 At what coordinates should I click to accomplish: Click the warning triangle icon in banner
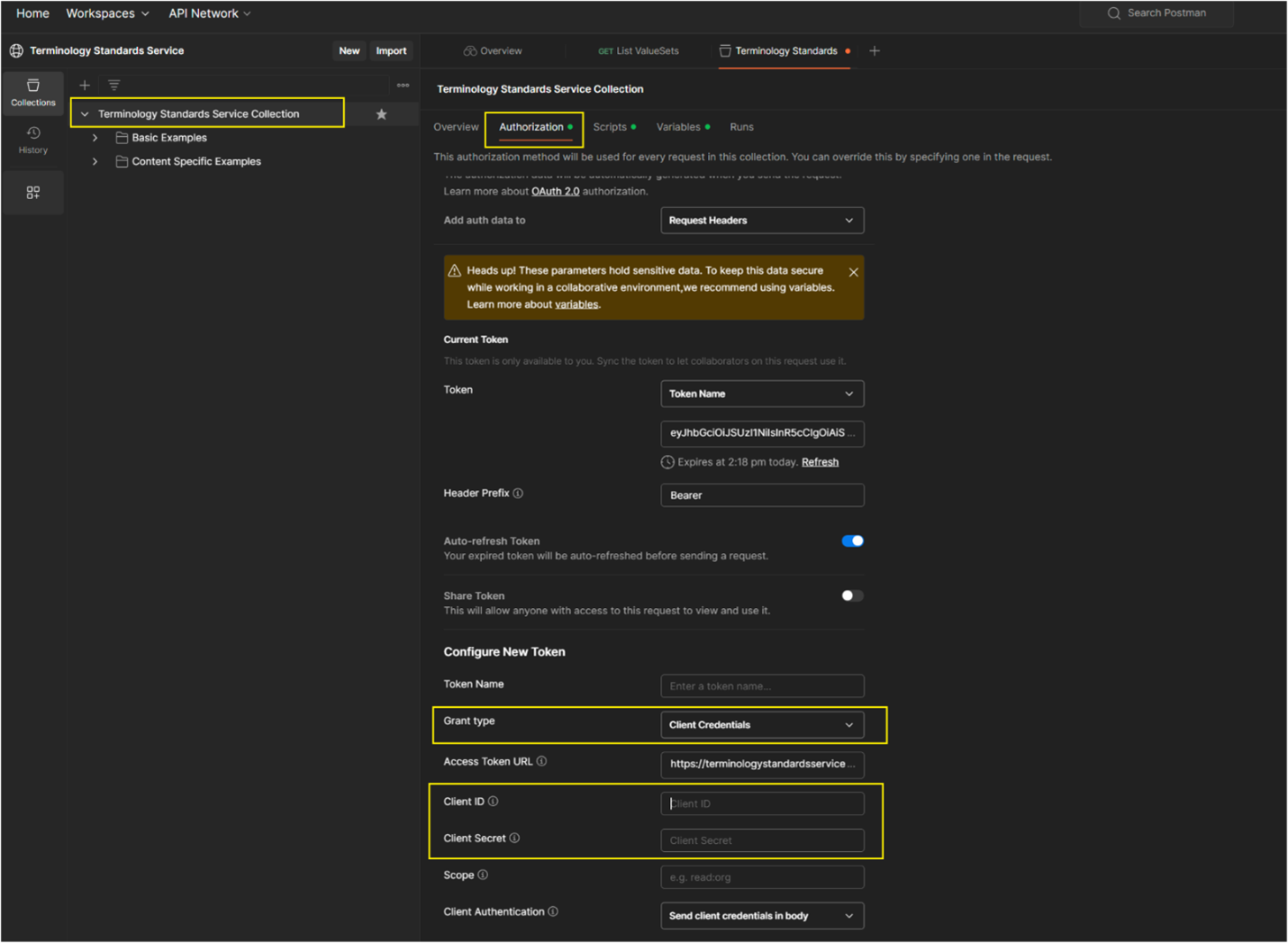click(455, 271)
